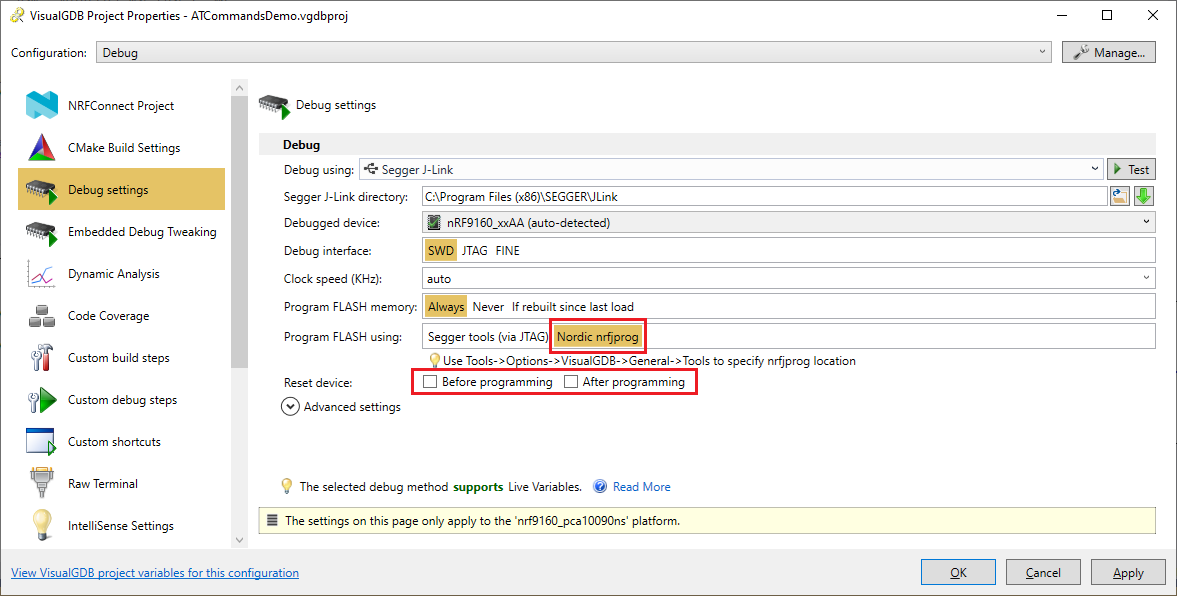Open Custom build steps page
The width and height of the screenshot is (1177, 596).
tap(121, 358)
